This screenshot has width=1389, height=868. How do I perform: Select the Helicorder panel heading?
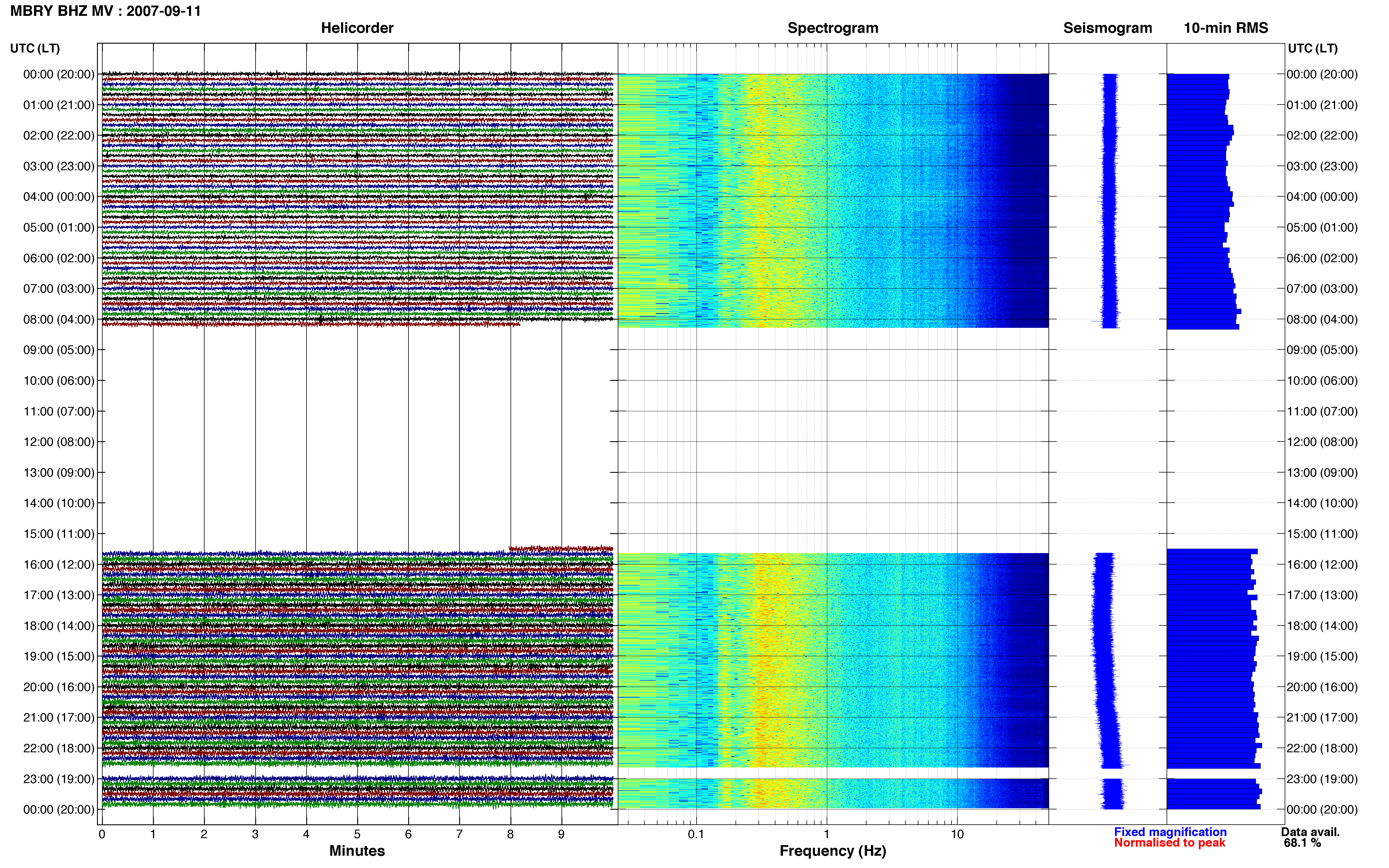(357, 28)
